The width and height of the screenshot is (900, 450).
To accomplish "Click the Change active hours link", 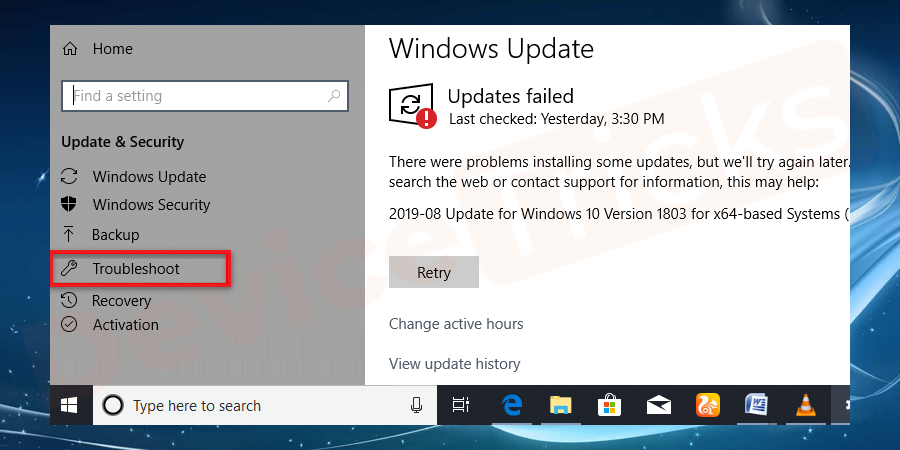I will (456, 324).
